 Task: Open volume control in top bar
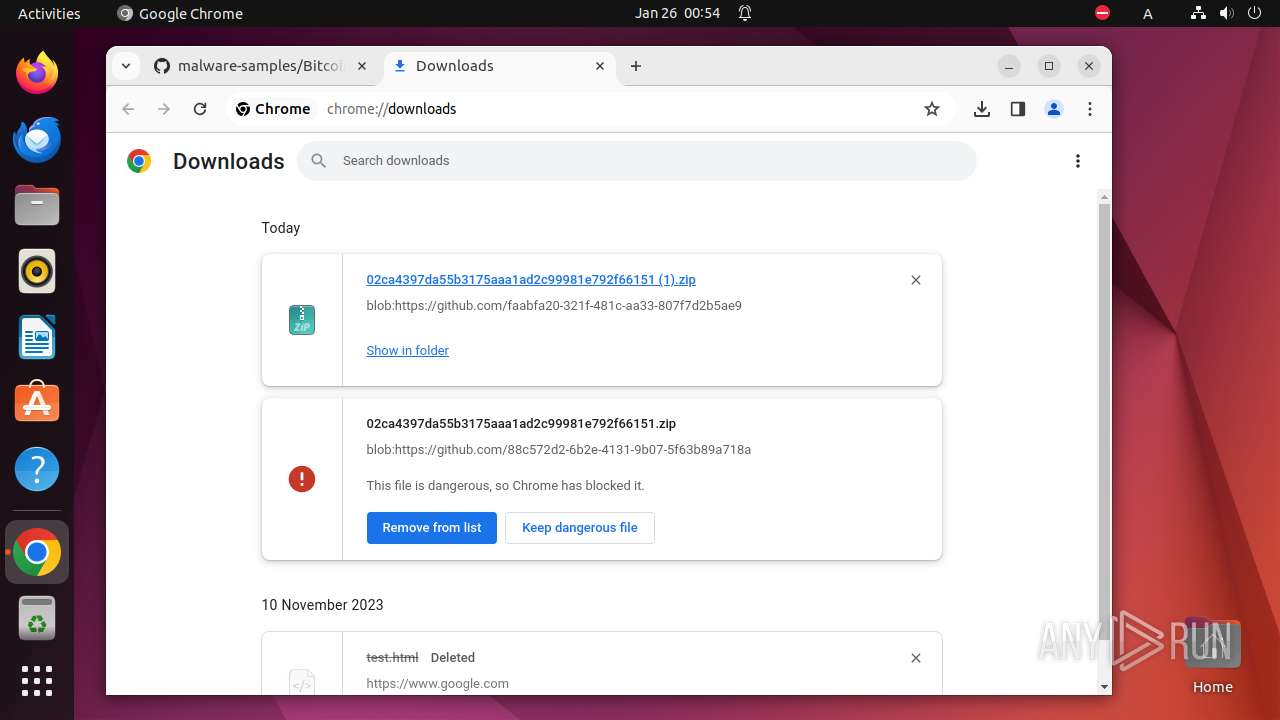point(1227,13)
